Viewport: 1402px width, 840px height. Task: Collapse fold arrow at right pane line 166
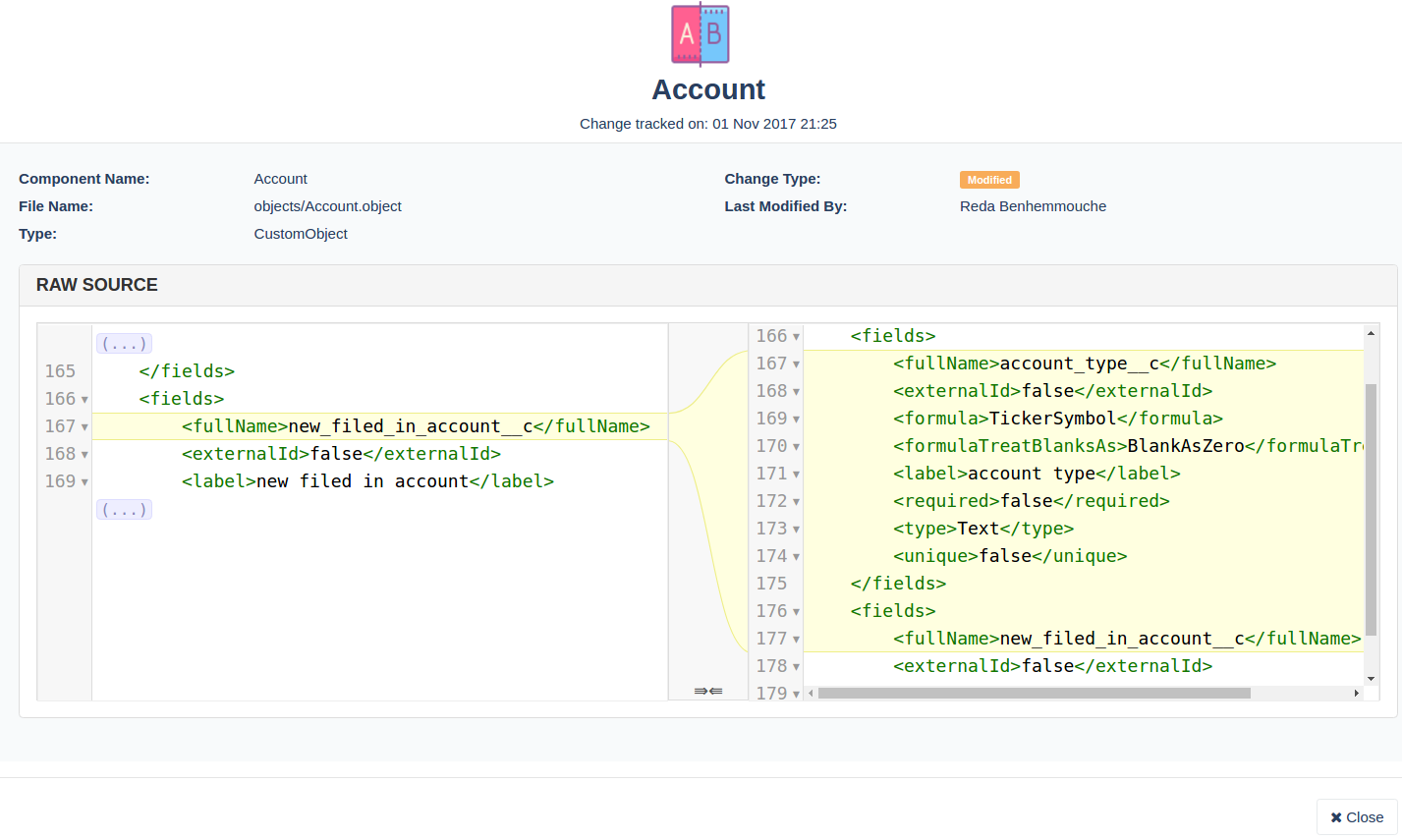pos(796,337)
